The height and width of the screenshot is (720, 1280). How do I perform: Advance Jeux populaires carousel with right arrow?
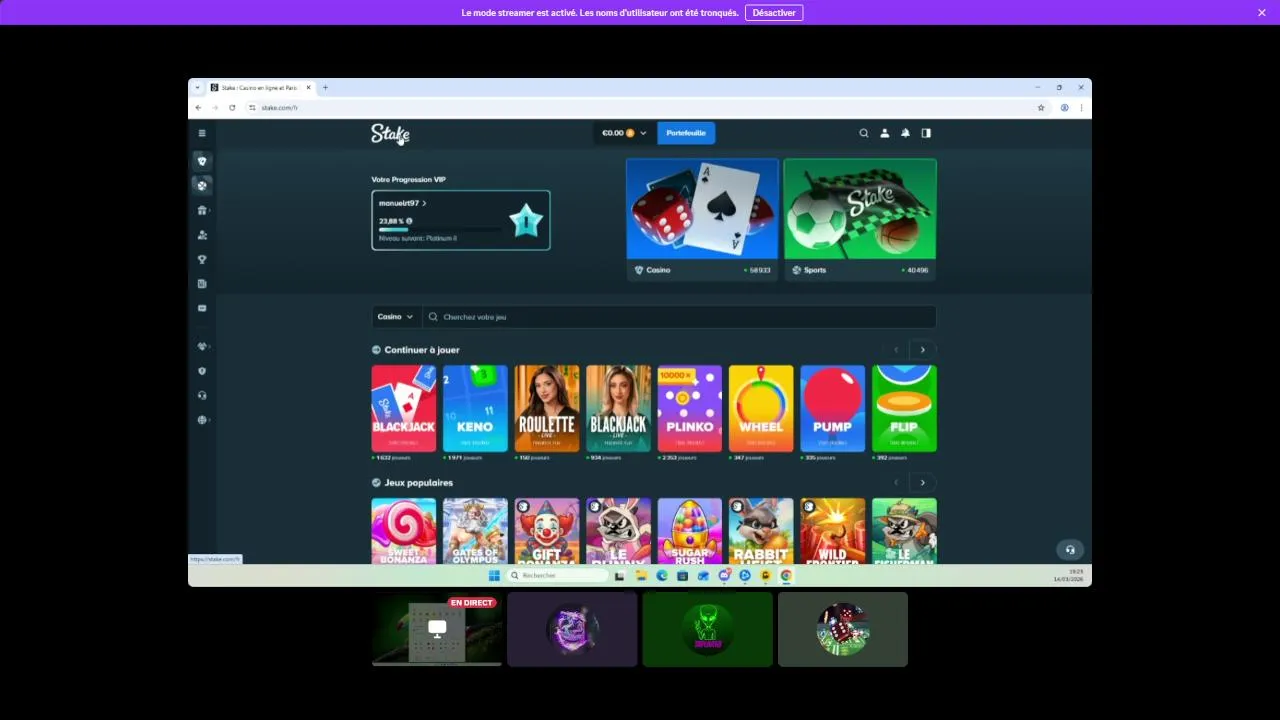[922, 482]
